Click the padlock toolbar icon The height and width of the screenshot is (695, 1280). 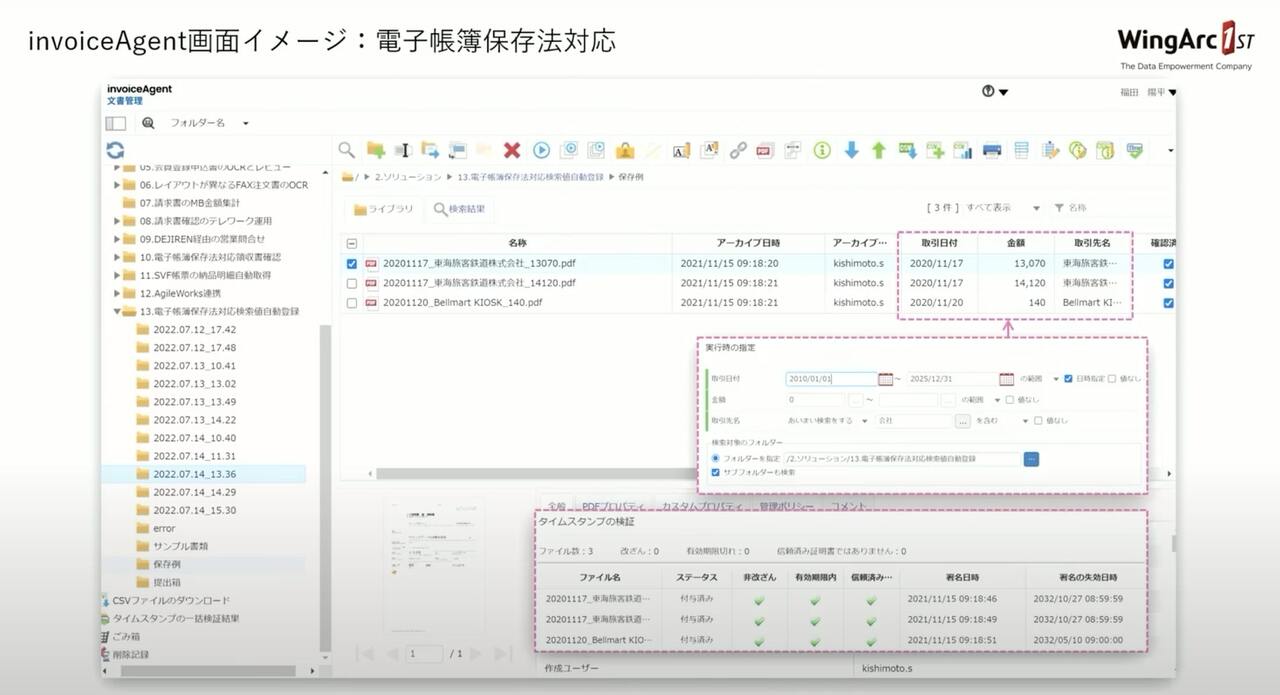pos(625,150)
